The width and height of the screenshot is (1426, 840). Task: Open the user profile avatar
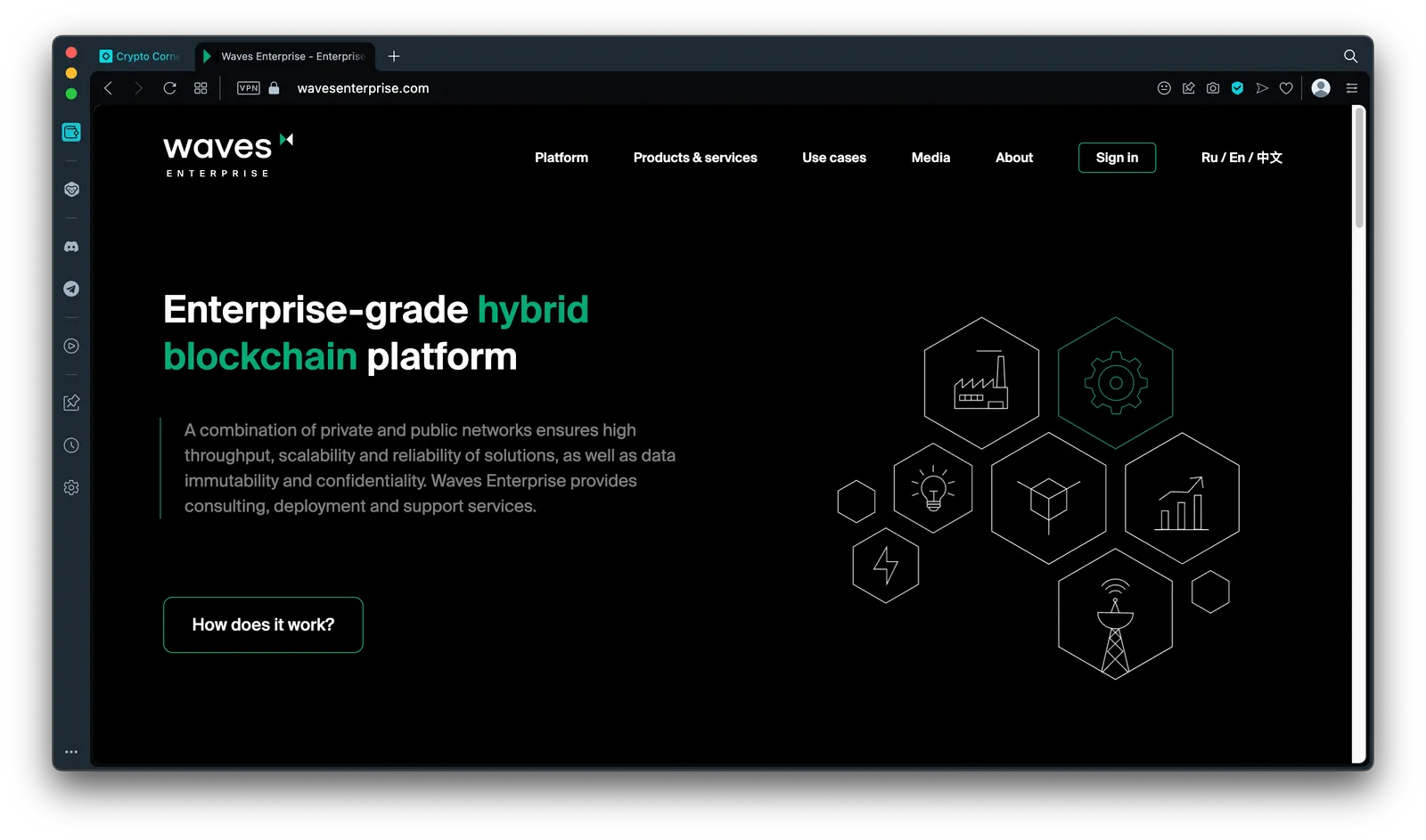pos(1321,87)
